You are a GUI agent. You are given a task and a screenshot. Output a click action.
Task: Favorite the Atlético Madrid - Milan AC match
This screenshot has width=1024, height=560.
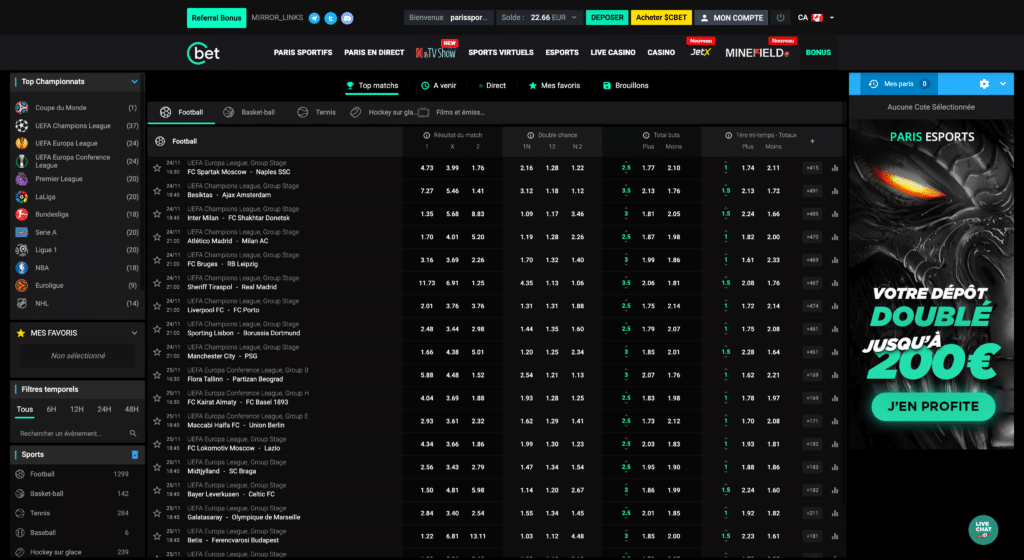157,238
